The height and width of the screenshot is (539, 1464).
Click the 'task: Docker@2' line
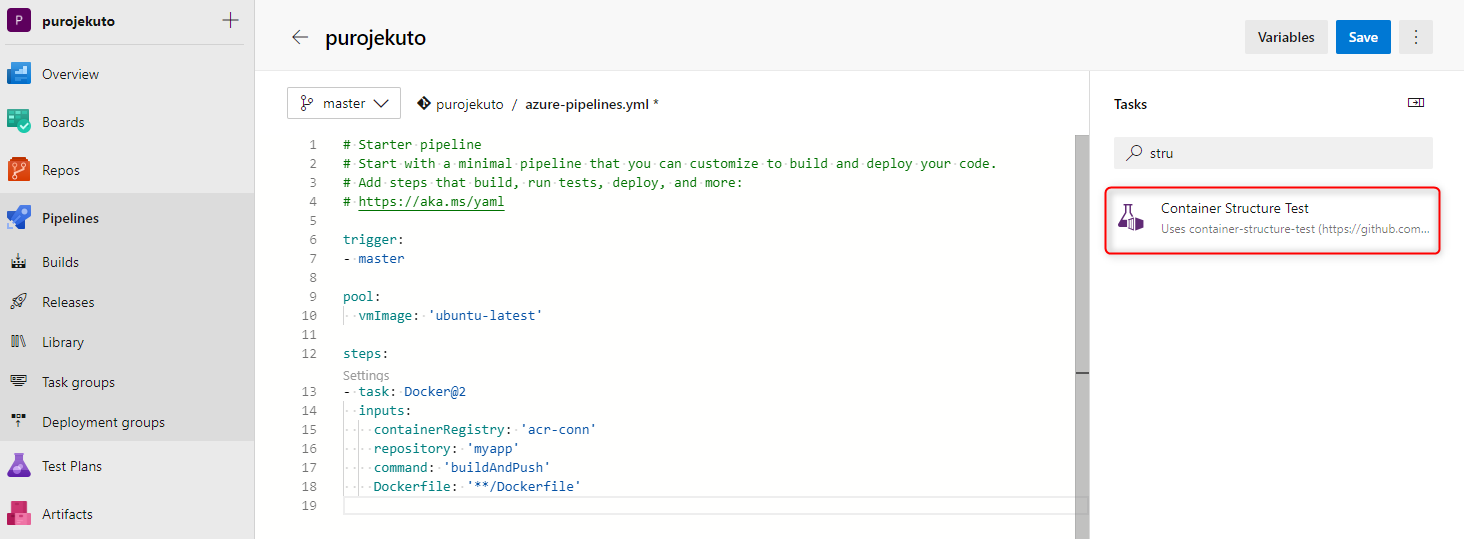pos(404,391)
